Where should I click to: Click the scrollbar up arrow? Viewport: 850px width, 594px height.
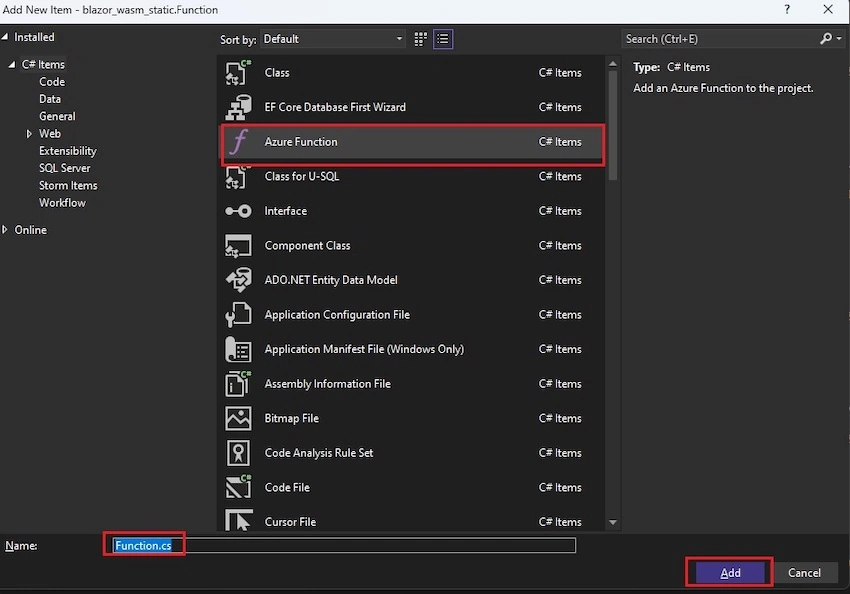(613, 64)
